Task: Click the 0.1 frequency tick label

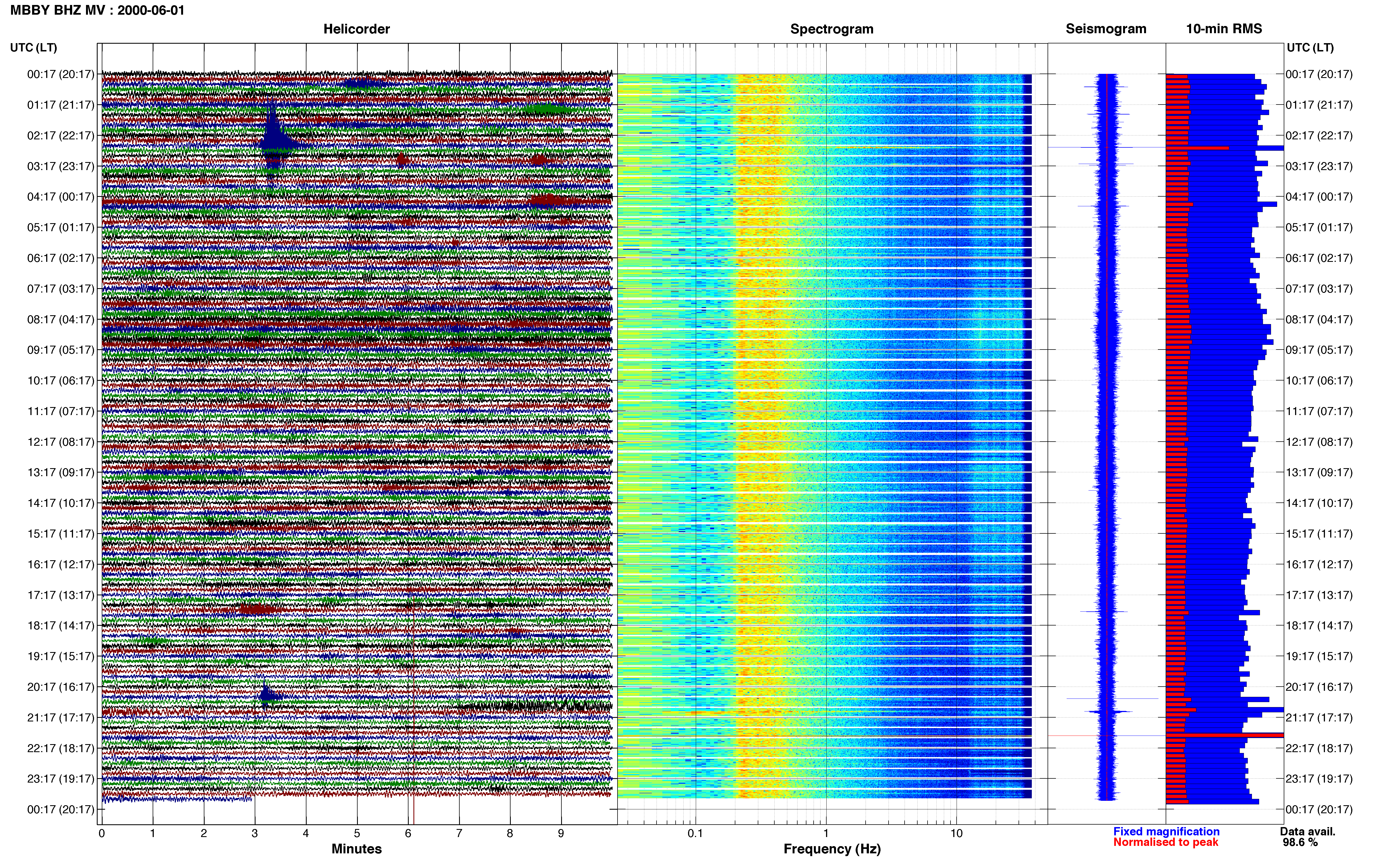Action: pyautogui.click(x=695, y=833)
